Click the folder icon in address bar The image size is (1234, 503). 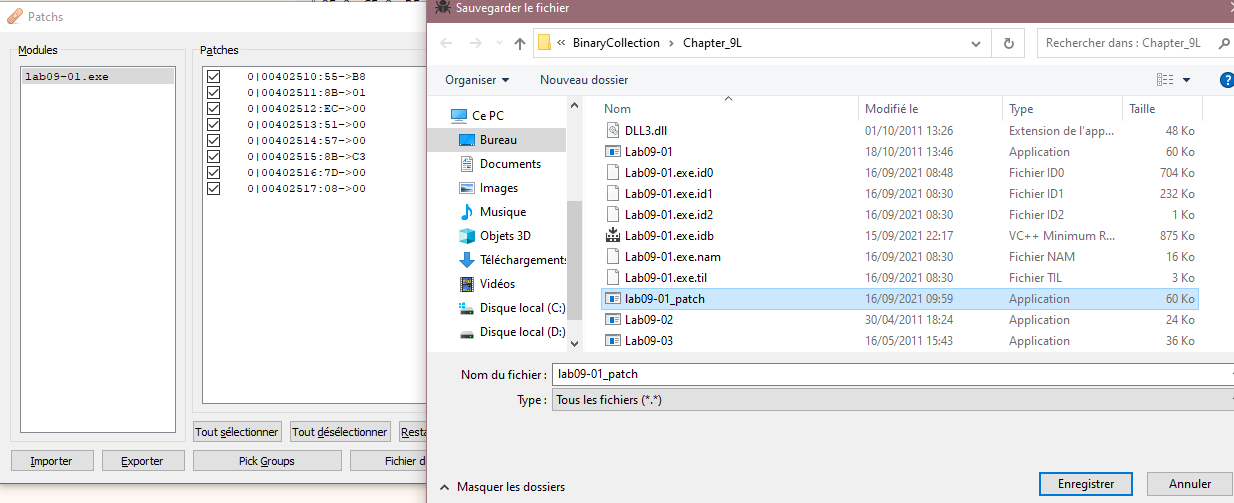click(x=545, y=43)
